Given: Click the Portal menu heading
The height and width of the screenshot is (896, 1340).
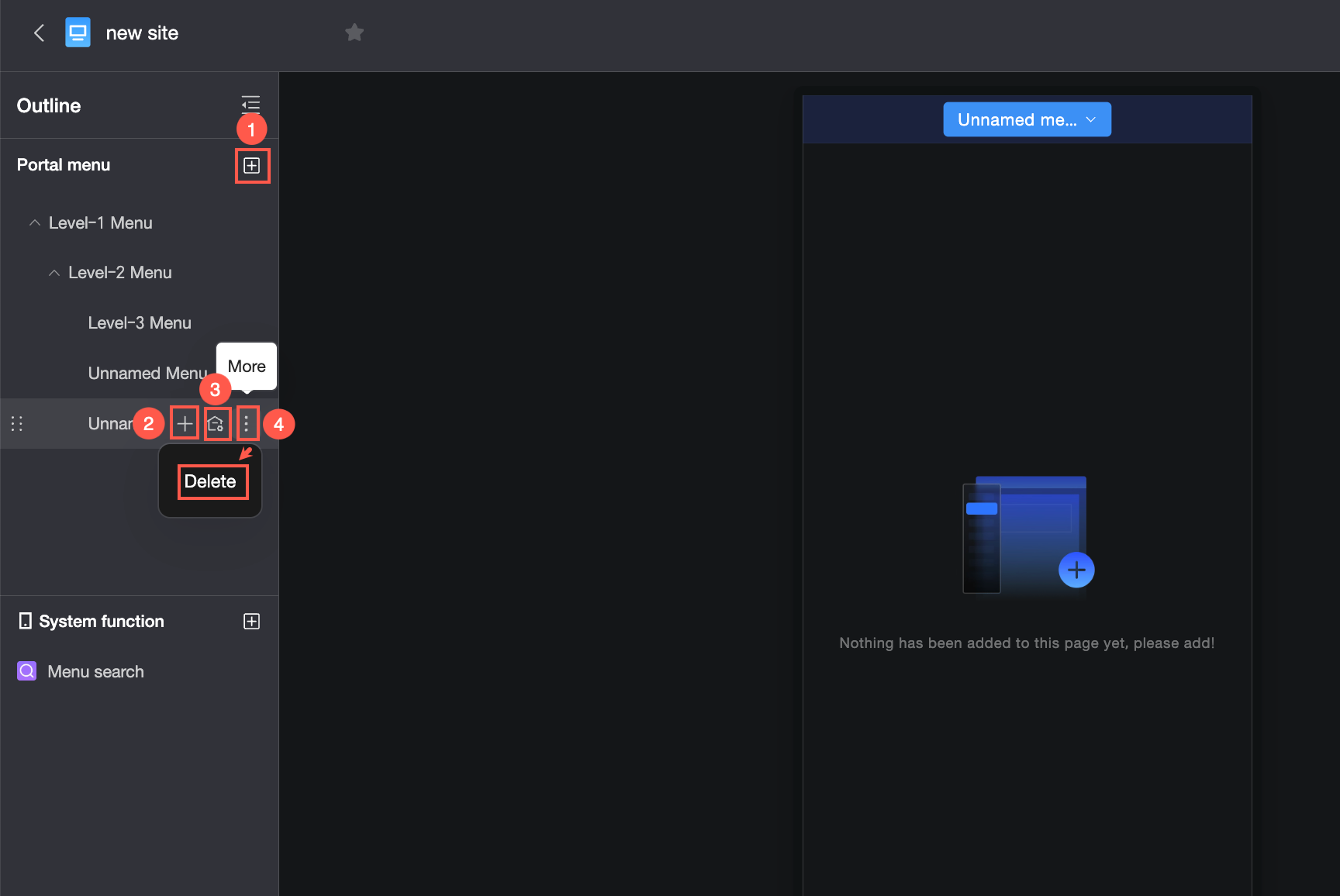Looking at the screenshot, I should [64, 164].
